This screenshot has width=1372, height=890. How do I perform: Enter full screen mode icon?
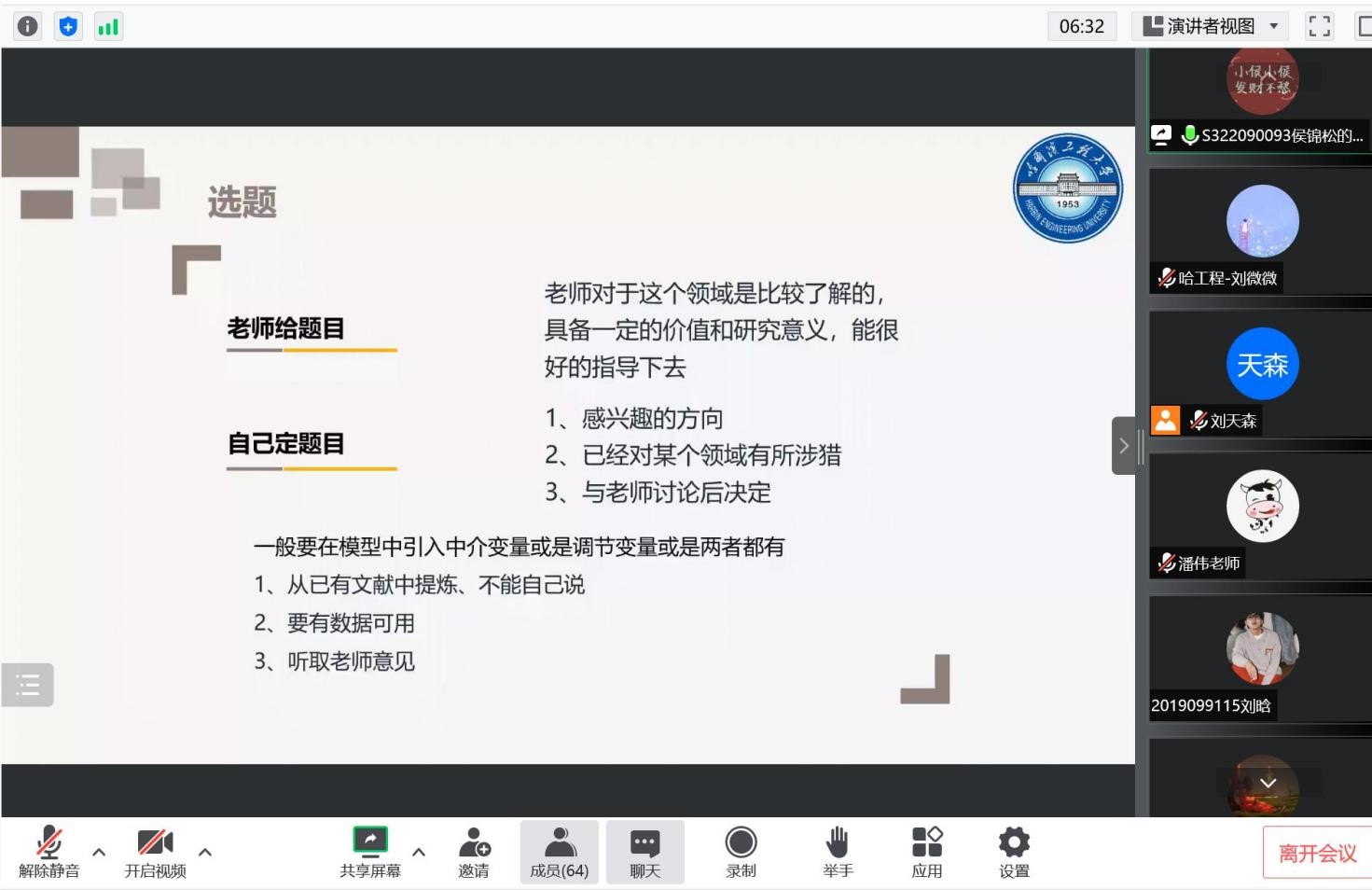(x=1319, y=26)
